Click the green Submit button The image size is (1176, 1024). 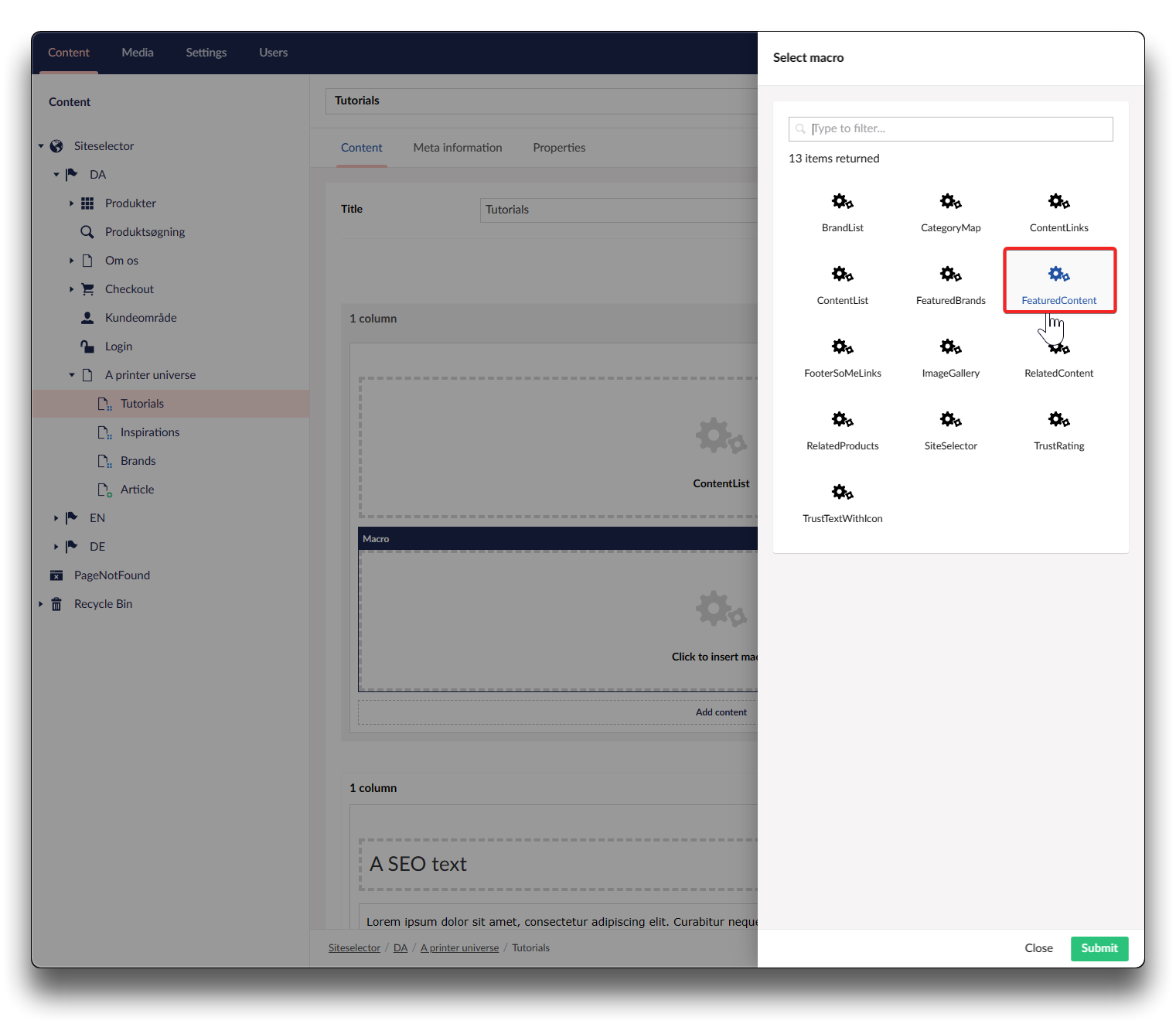click(x=1099, y=948)
